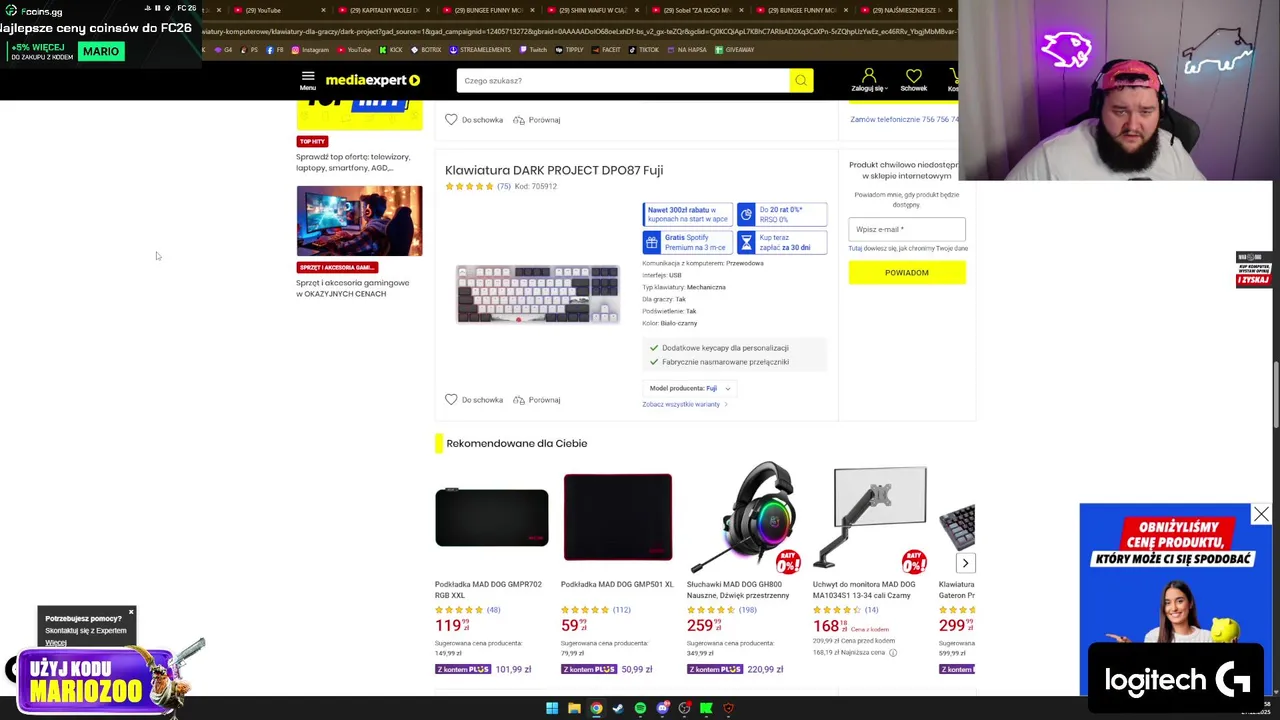Open the NA HAPSA bookmark folder

point(686,49)
